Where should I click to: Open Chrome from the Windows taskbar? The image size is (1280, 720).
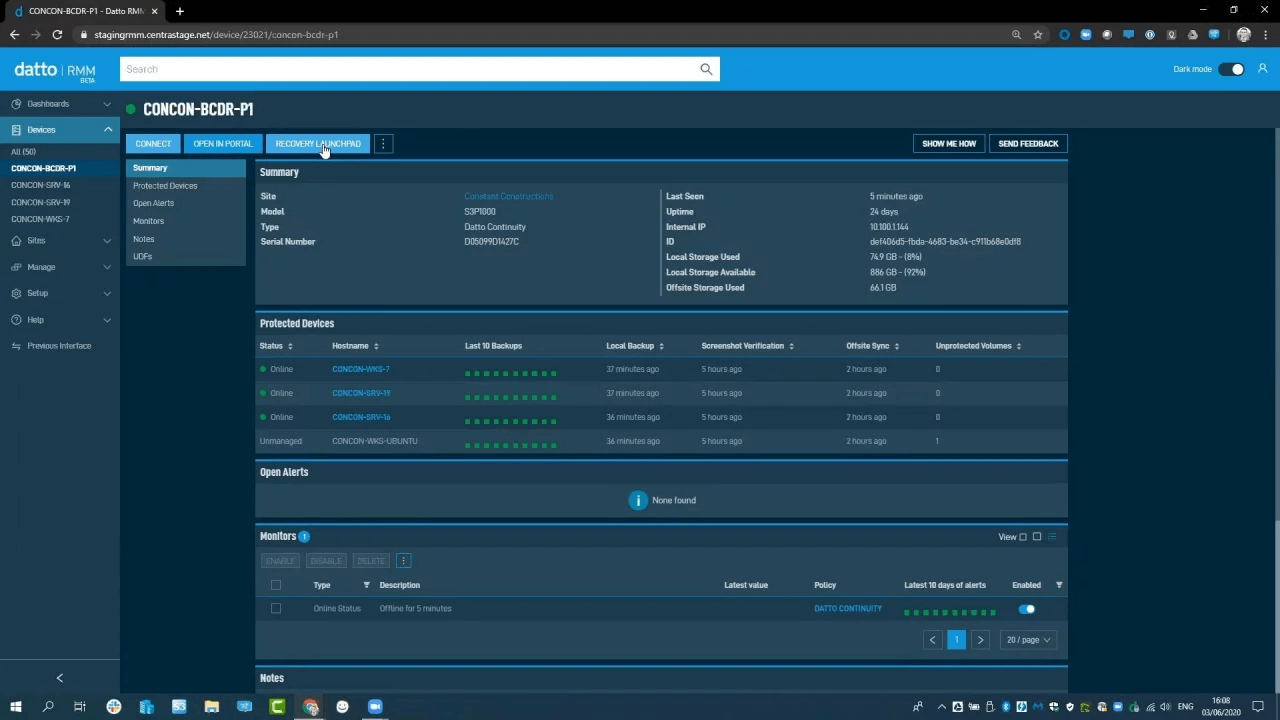pyautogui.click(x=310, y=707)
